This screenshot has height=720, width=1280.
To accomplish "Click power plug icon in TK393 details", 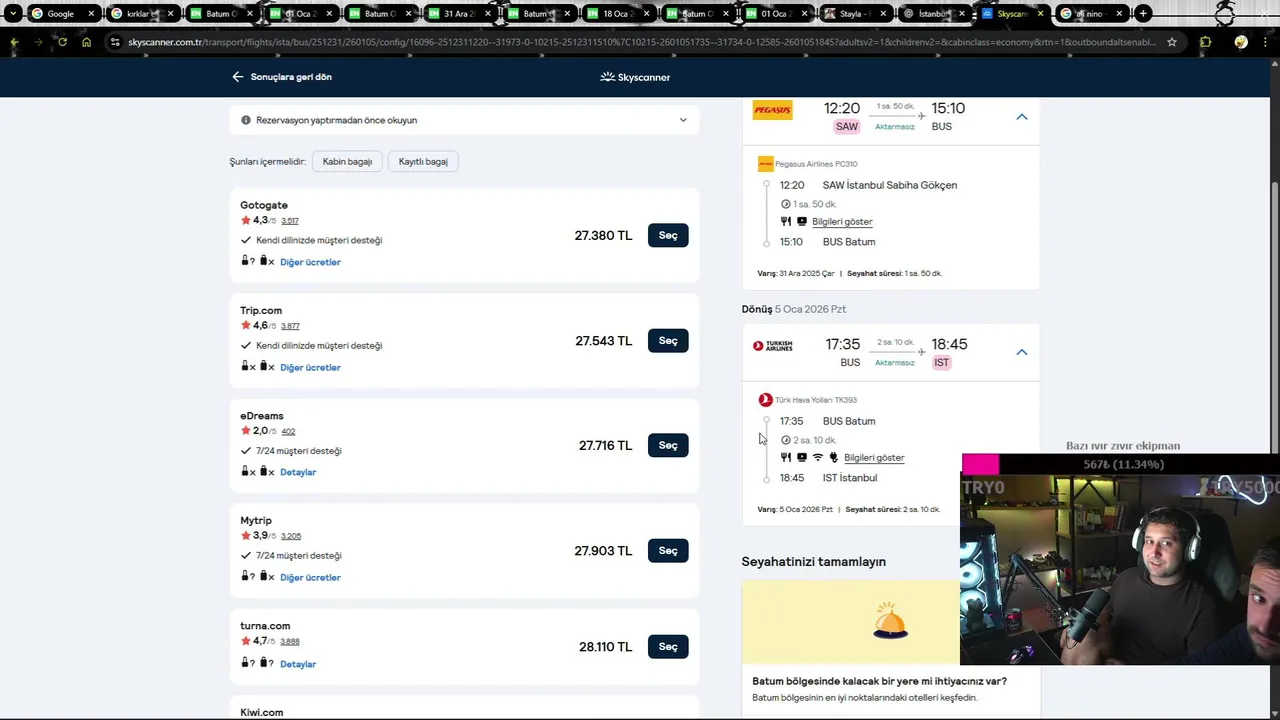I will [832, 458].
